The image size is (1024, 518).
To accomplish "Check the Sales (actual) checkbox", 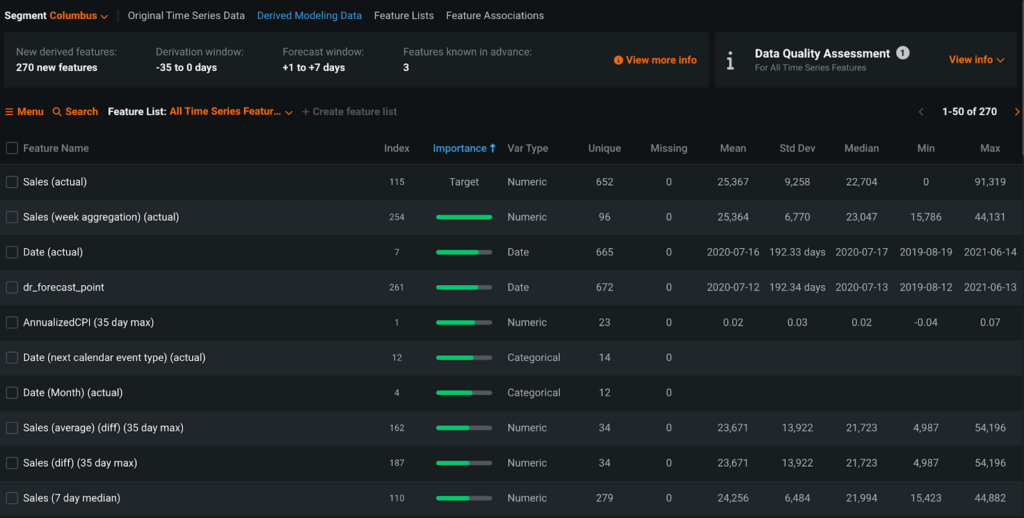I will [x=12, y=182].
